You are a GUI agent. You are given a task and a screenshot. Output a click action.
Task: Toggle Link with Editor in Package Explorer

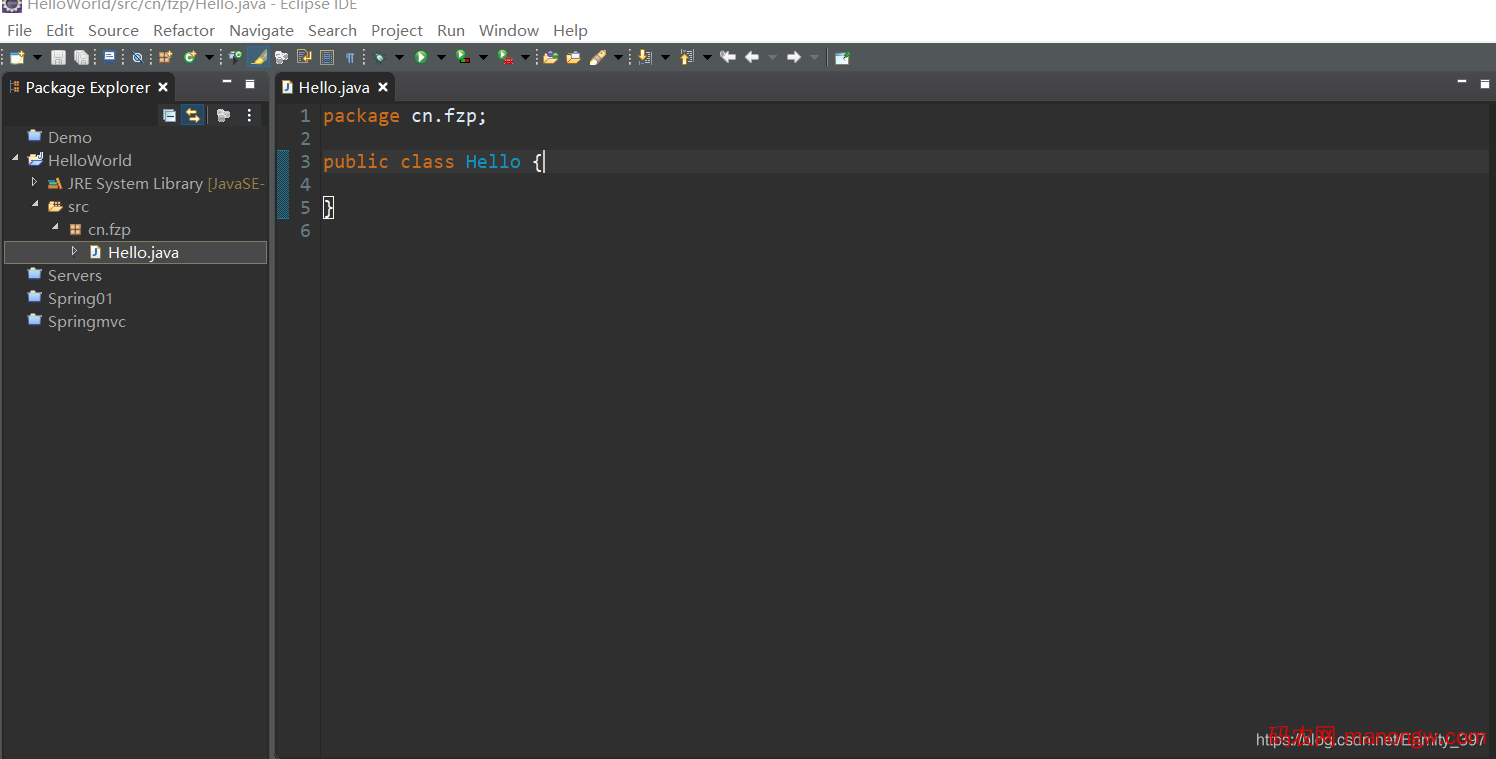pyautogui.click(x=192, y=114)
